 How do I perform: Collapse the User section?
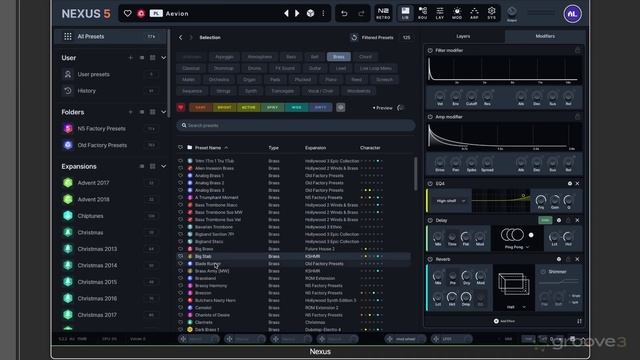(x=163, y=58)
